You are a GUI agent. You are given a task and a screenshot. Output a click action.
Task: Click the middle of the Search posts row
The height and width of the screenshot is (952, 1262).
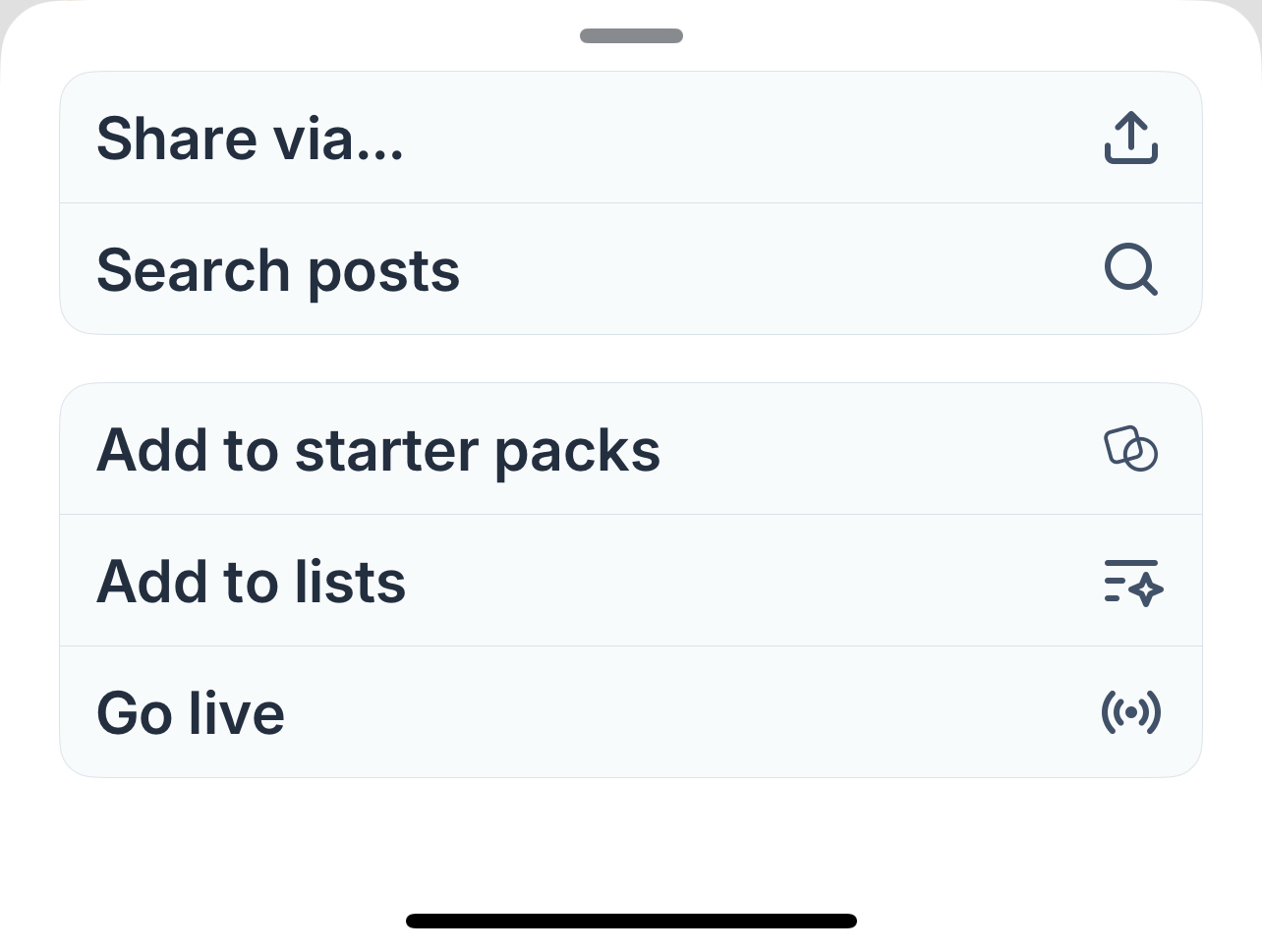coord(631,269)
